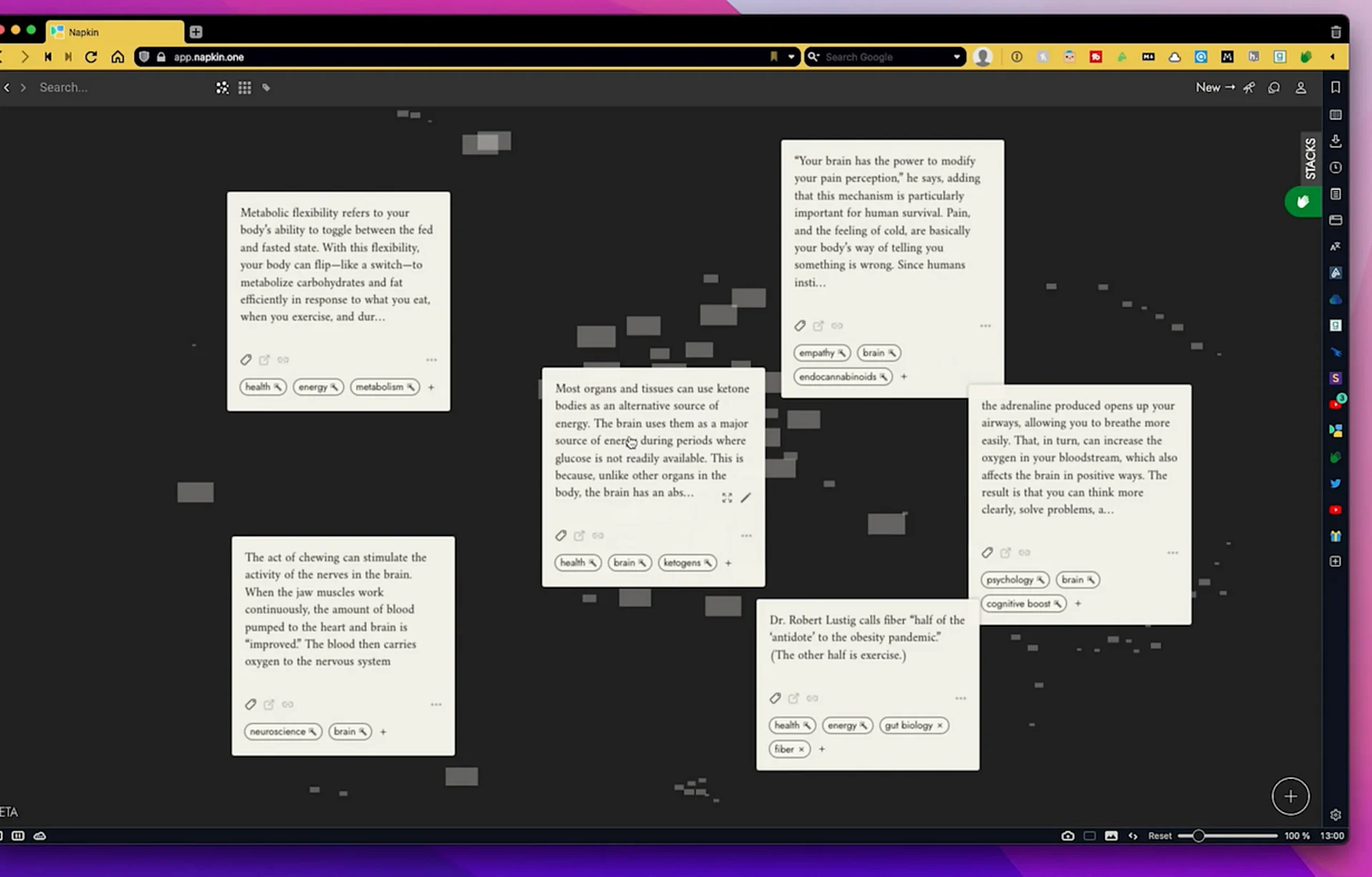Viewport: 1372px width, 877px height.
Task: Click the tag icon on the Metabolic flexibility card
Action: coord(247,360)
